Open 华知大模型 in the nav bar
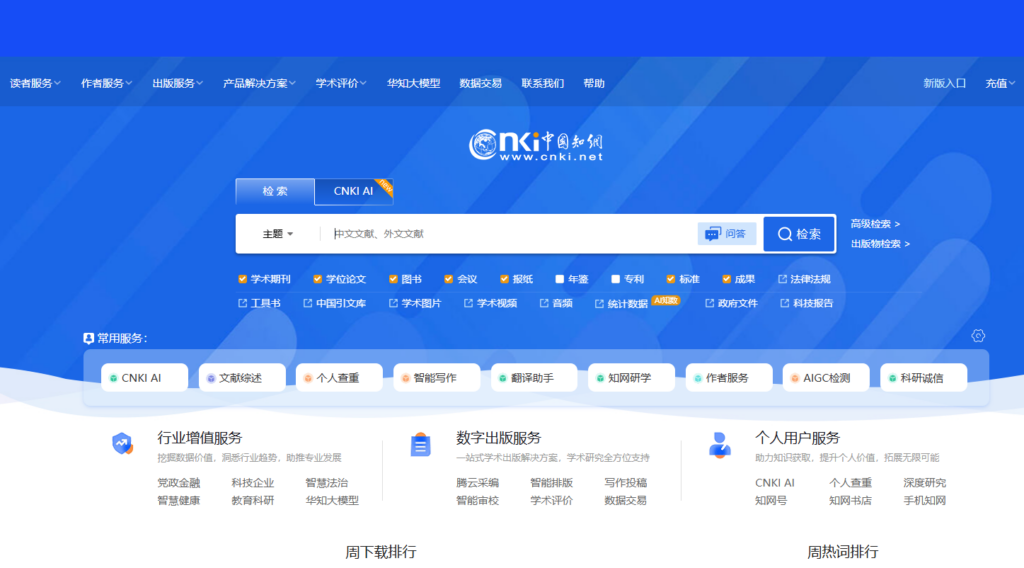The height and width of the screenshot is (568, 1024). (x=413, y=84)
